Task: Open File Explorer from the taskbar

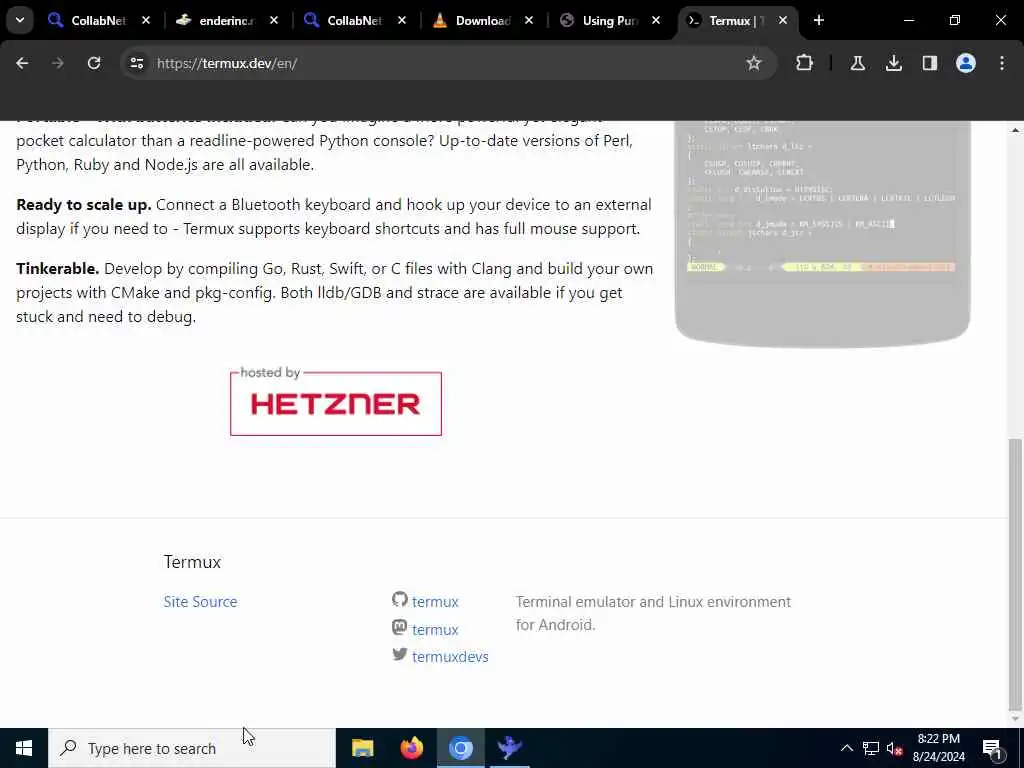Action: 362,748
